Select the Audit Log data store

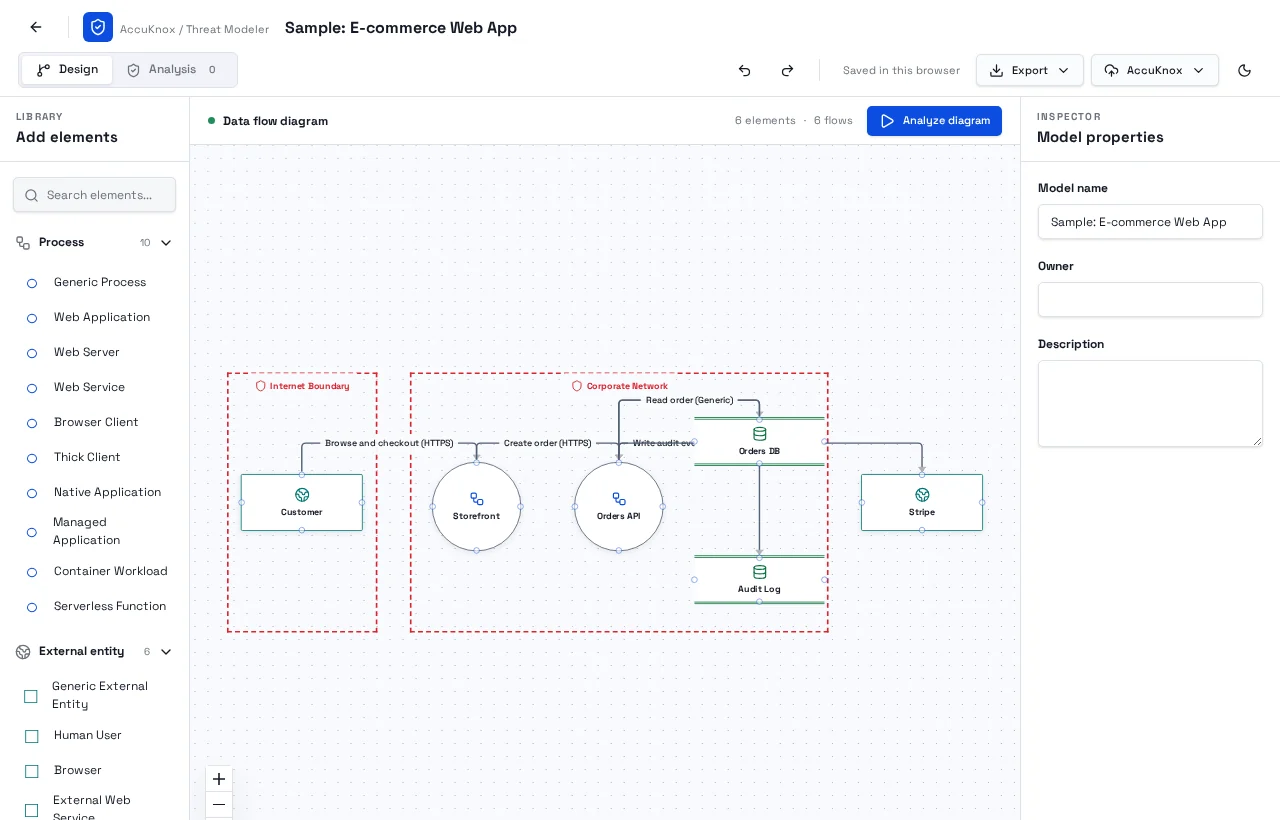[759, 580]
